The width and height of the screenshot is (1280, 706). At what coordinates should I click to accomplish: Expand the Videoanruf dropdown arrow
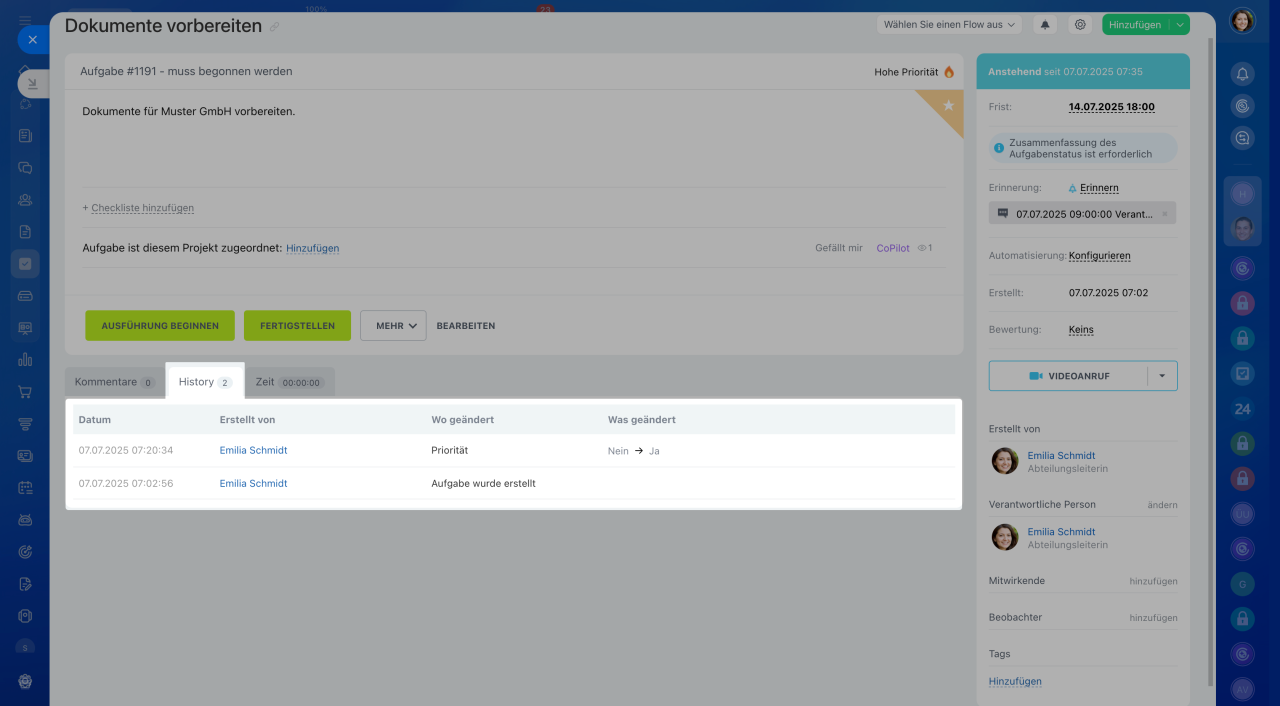1162,376
